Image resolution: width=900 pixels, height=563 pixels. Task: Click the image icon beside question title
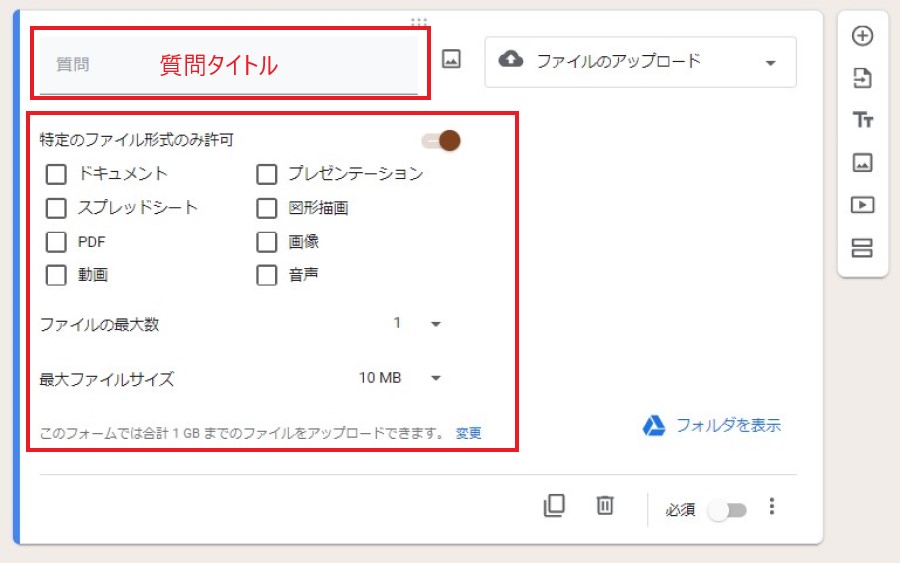(451, 60)
